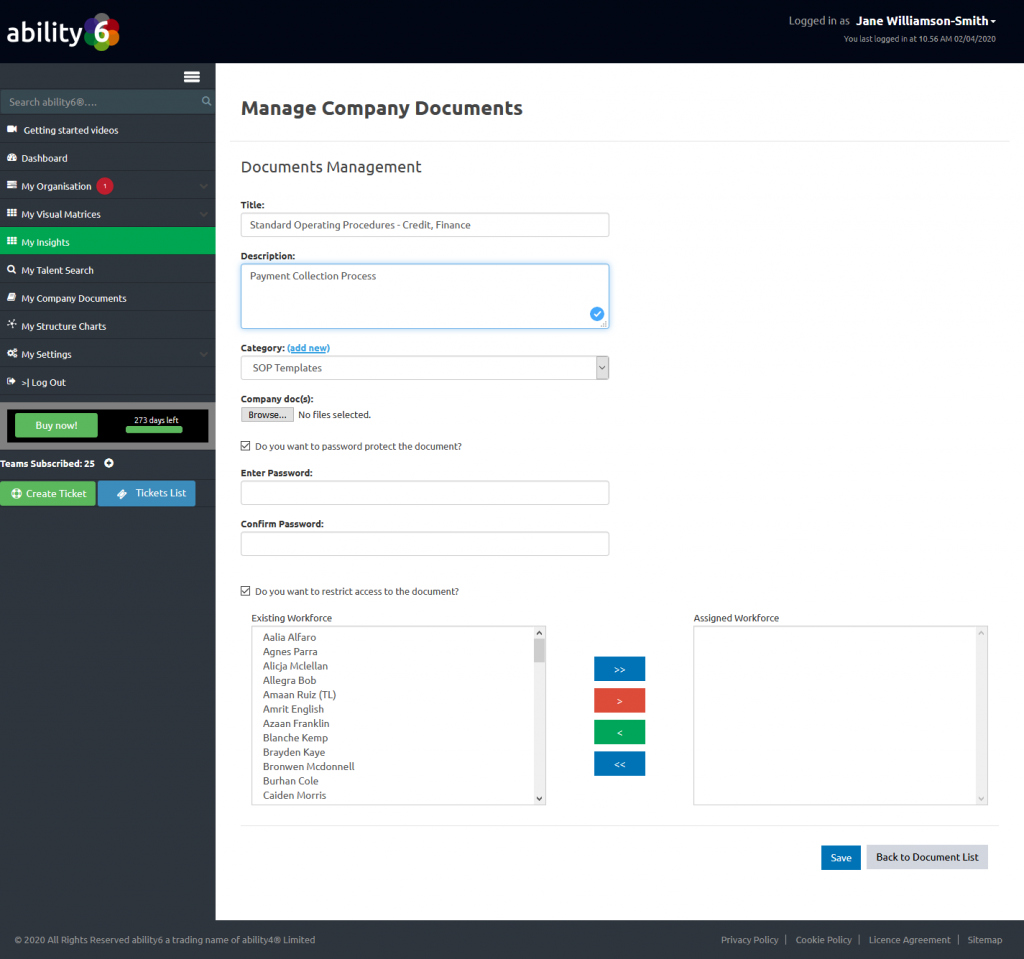
Task: Select Aalia Alfaro in Existing Workforce list
Action: (289, 636)
